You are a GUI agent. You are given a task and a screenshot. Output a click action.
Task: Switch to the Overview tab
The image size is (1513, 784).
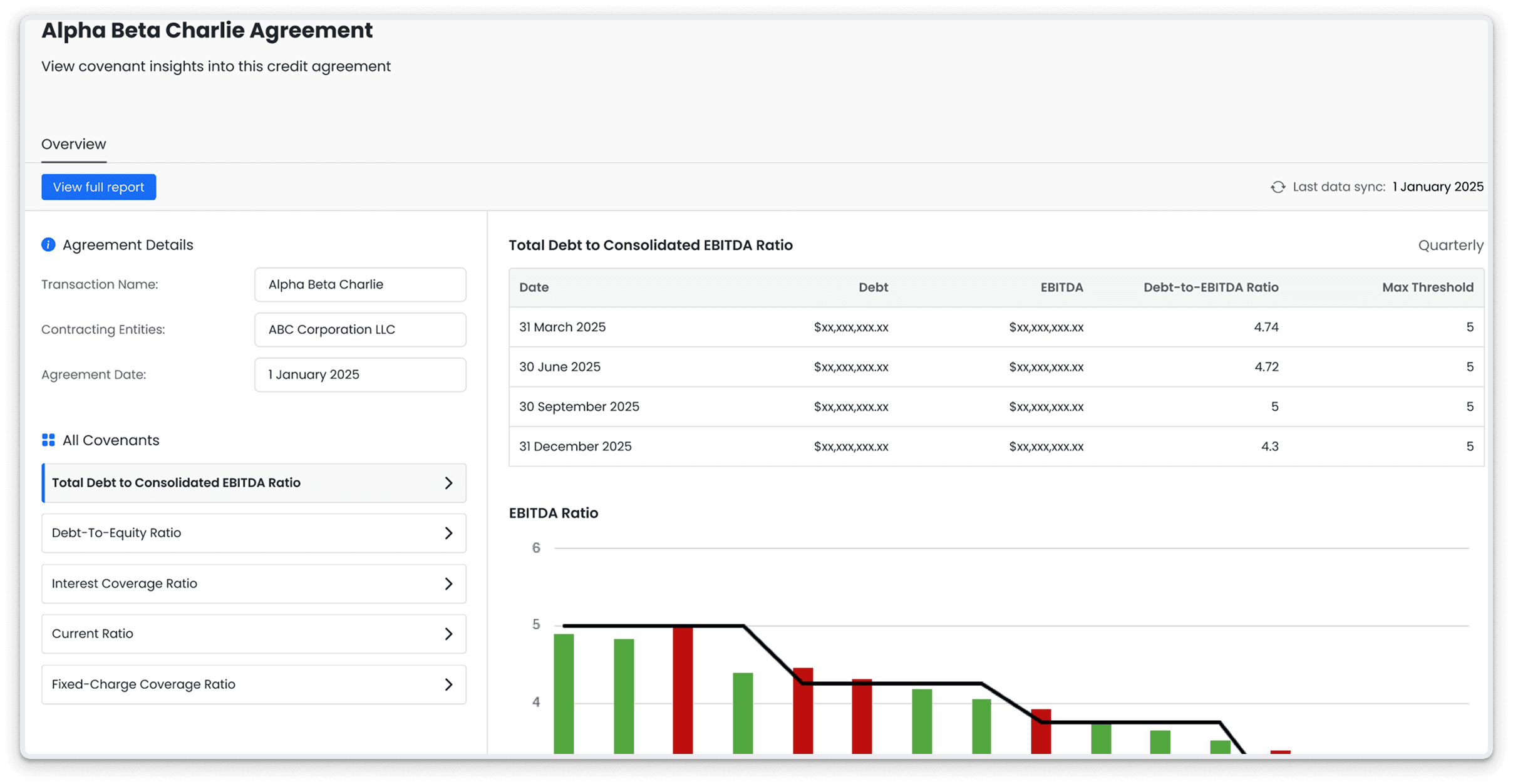[74, 144]
